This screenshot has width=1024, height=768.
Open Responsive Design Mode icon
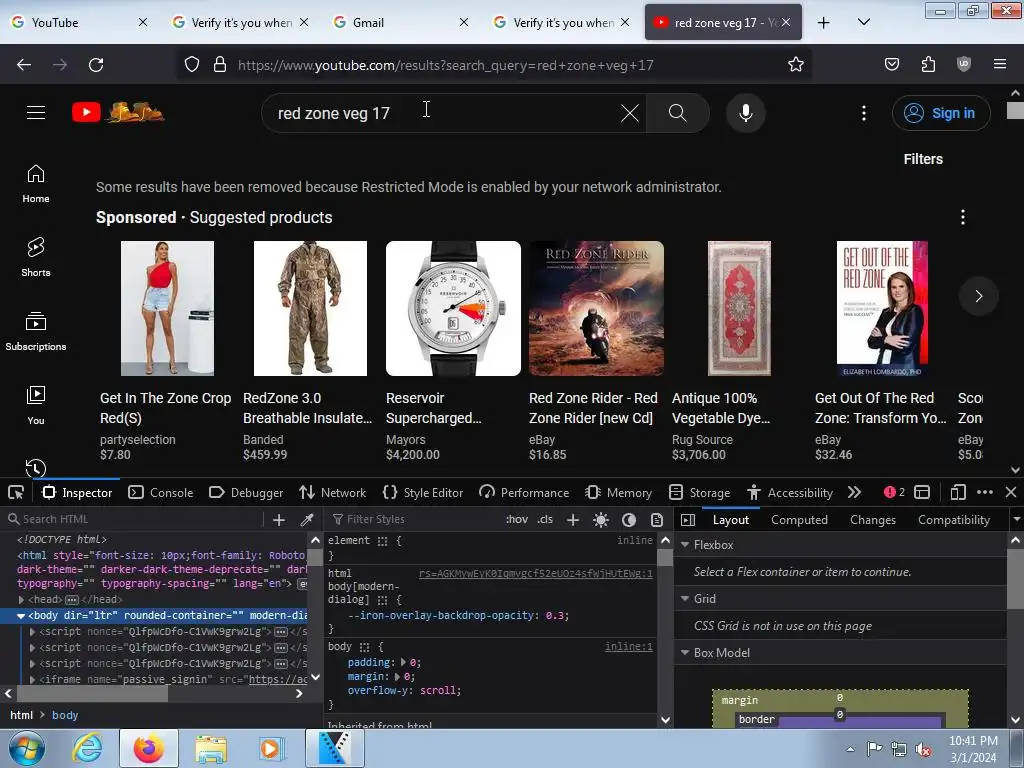tap(958, 492)
